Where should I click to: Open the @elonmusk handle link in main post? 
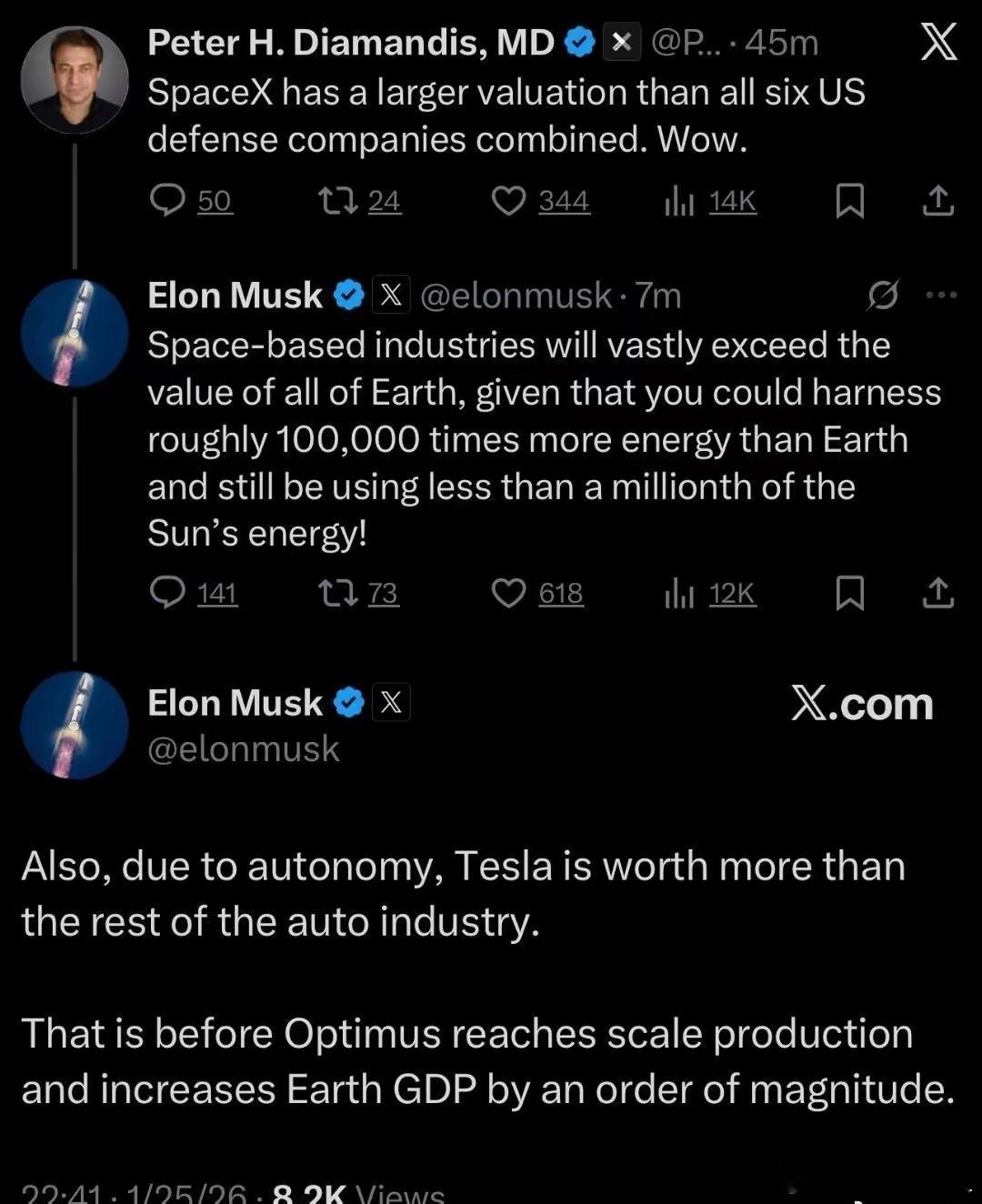point(243,748)
